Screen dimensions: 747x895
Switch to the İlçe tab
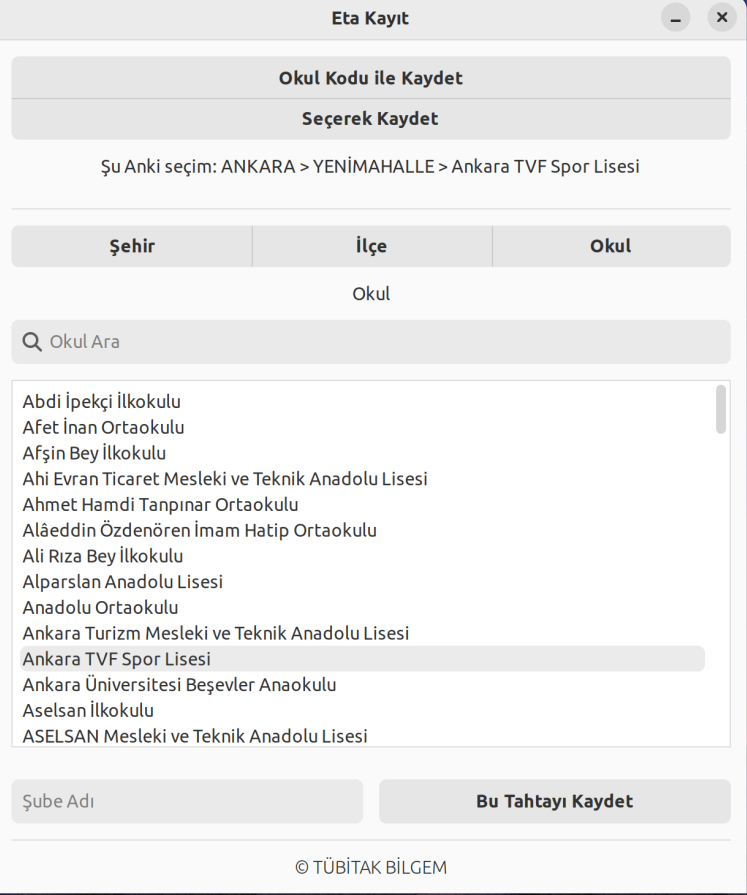click(x=372, y=246)
